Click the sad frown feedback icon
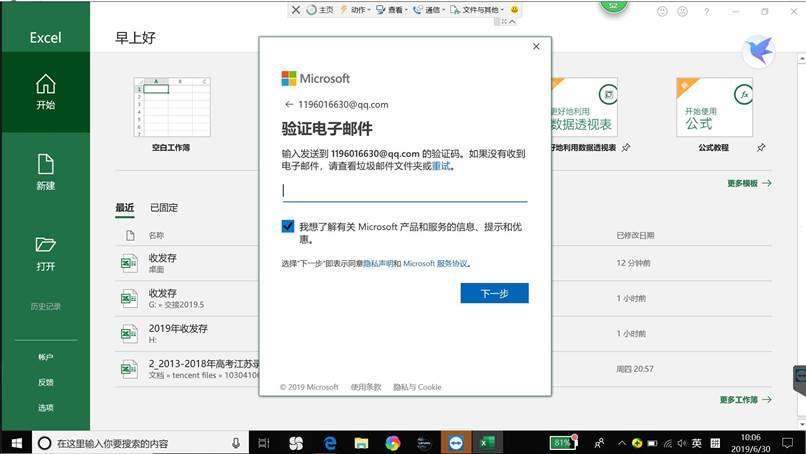Viewport: 806px width, 454px height. (x=682, y=11)
